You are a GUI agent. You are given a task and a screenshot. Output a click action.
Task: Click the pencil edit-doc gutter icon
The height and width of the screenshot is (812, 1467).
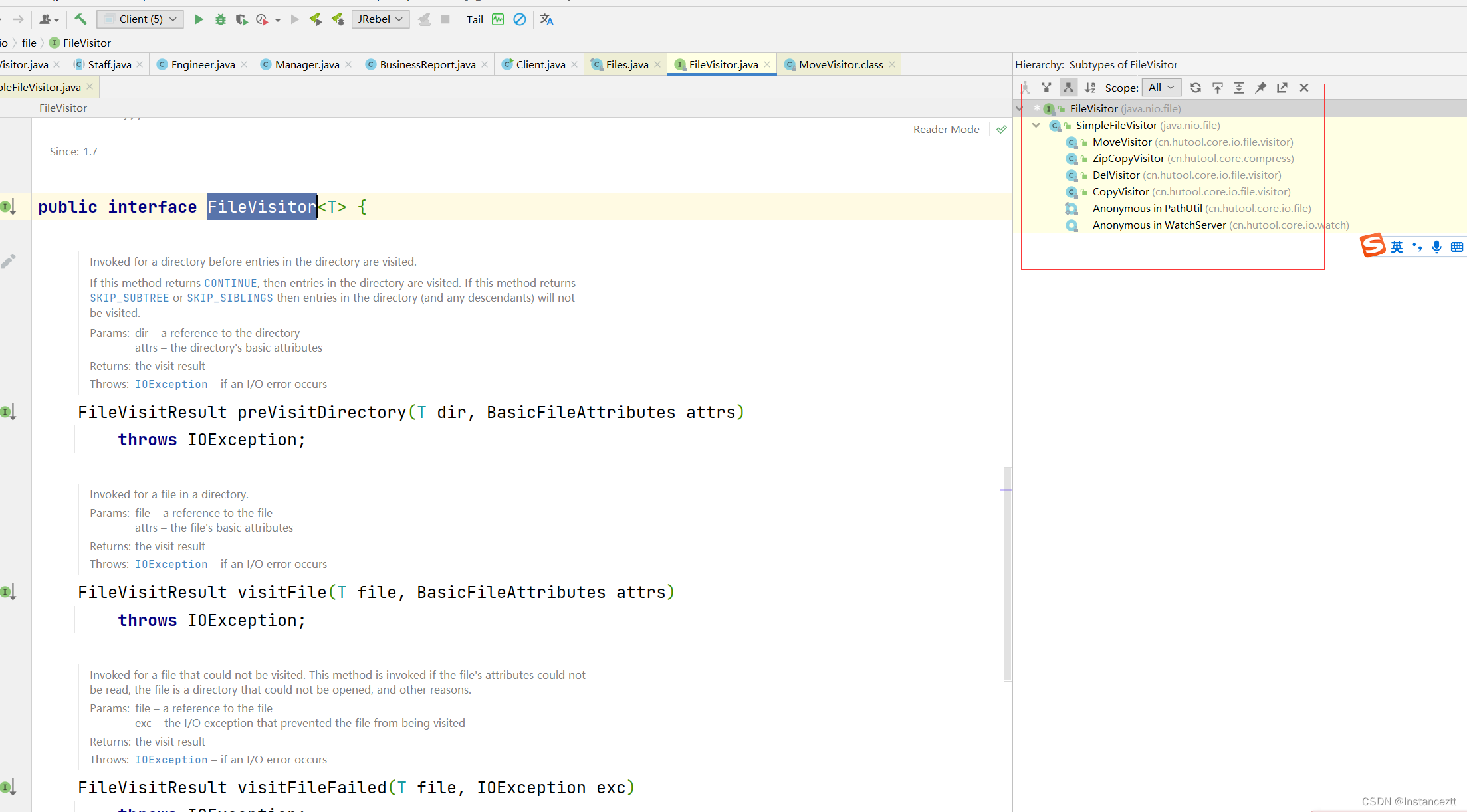[8, 262]
